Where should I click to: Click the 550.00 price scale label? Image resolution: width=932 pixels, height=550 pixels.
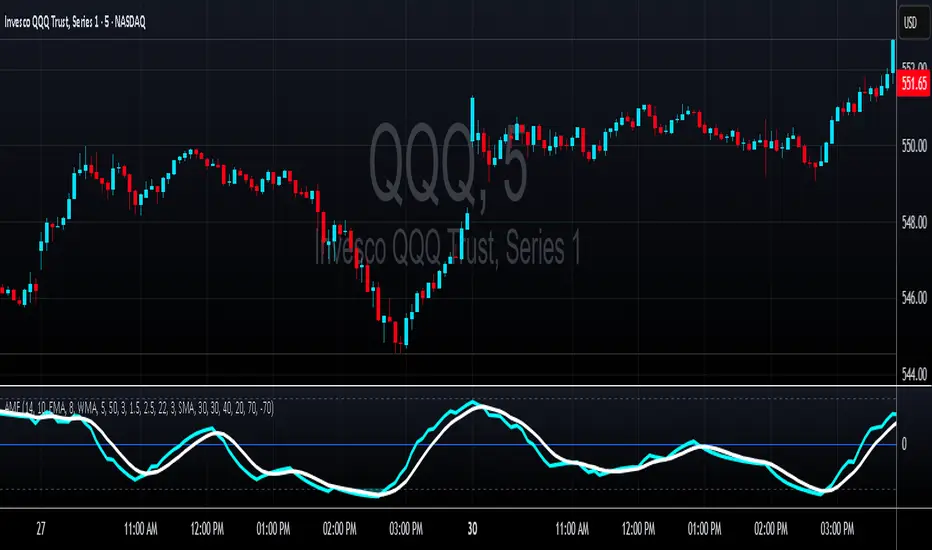tap(914, 146)
